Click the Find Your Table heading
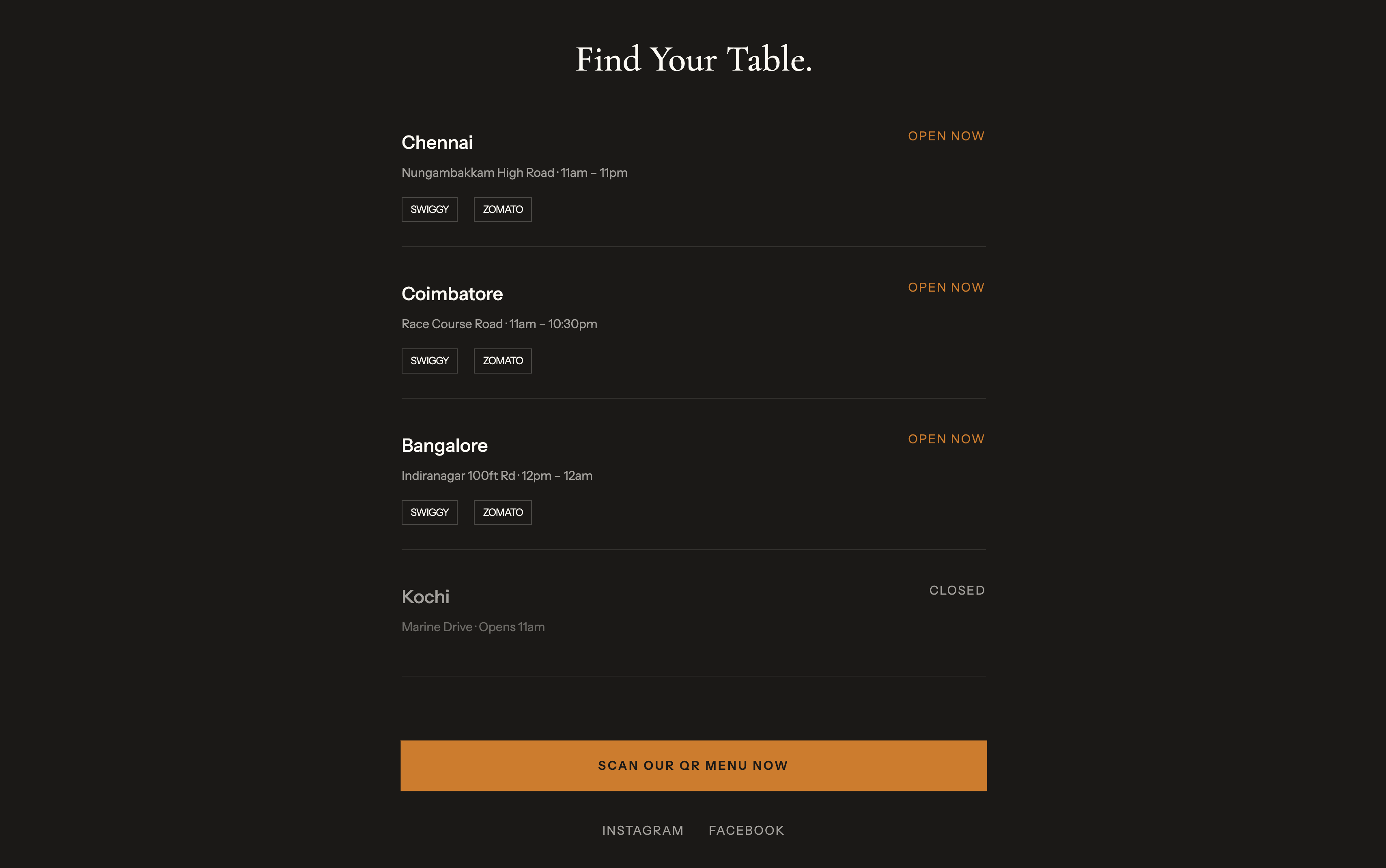Viewport: 1386px width, 868px height. pos(693,59)
